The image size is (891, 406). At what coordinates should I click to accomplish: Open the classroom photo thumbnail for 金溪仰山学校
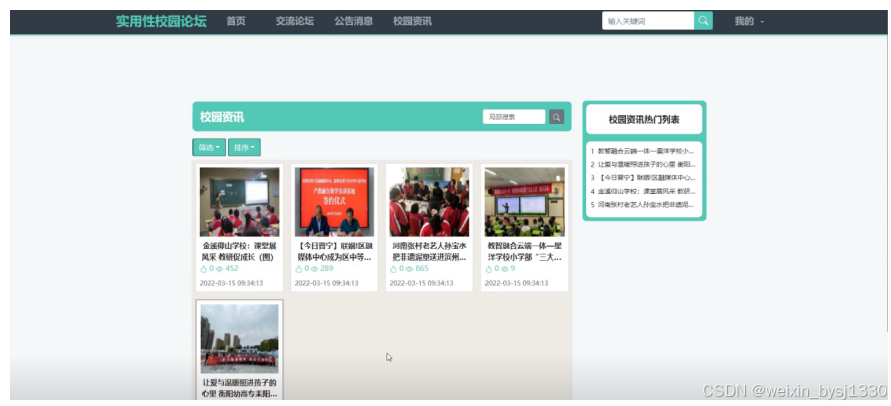(239, 202)
